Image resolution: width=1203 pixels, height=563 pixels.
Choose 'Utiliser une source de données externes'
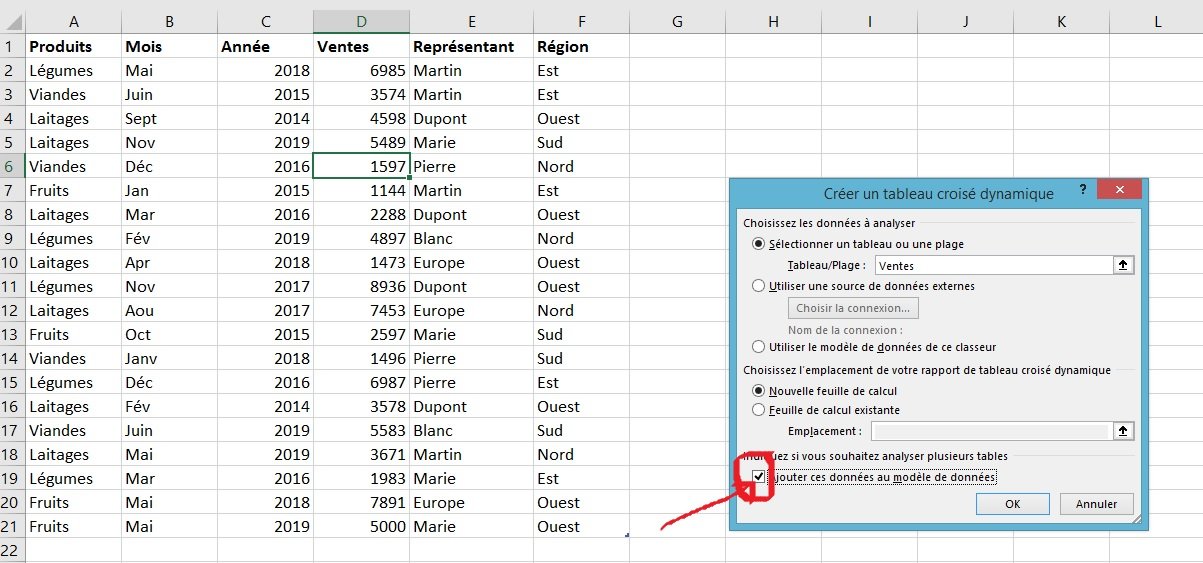pyautogui.click(x=759, y=286)
